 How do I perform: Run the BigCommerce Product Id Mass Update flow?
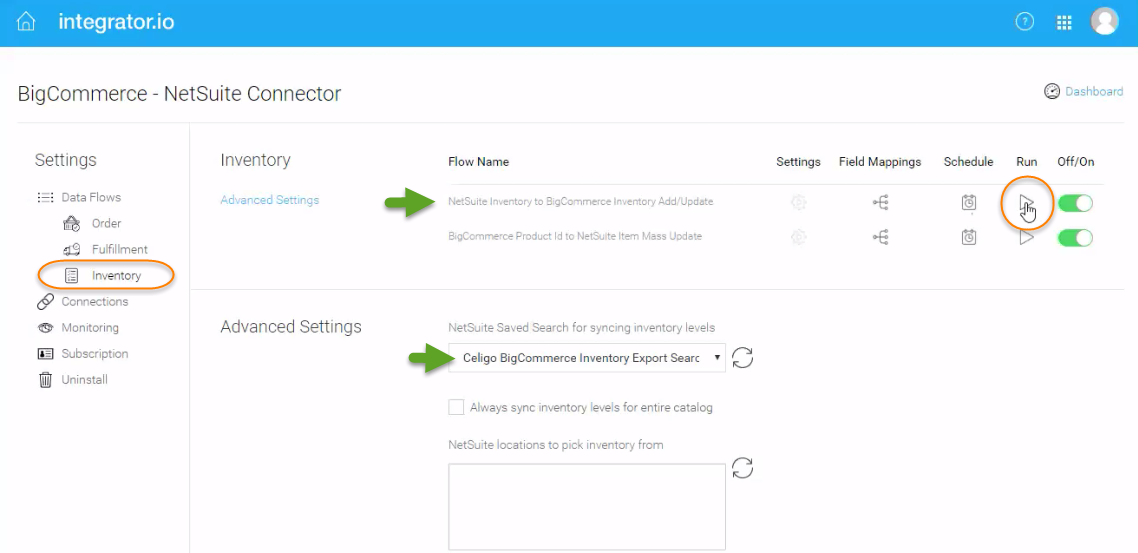pos(1026,237)
